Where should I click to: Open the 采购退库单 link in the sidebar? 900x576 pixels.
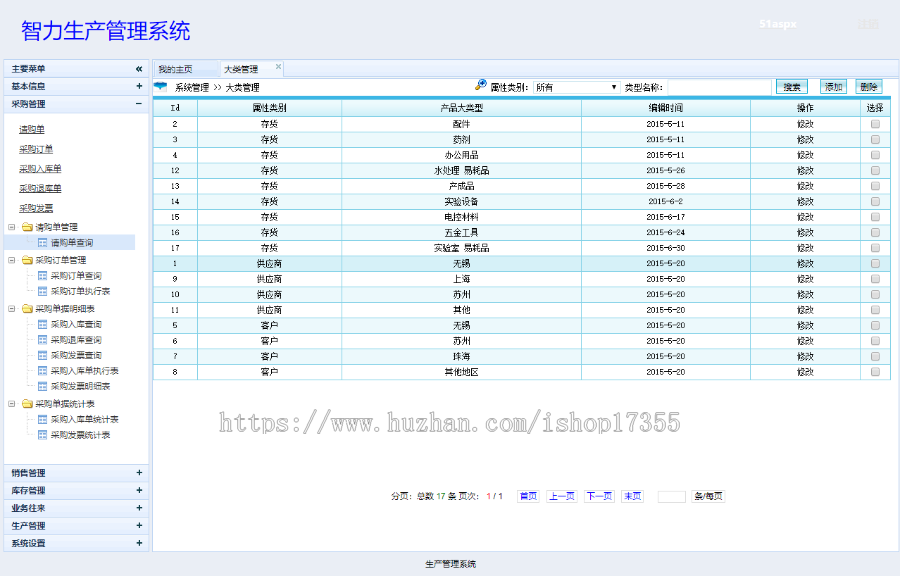click(x=40, y=188)
